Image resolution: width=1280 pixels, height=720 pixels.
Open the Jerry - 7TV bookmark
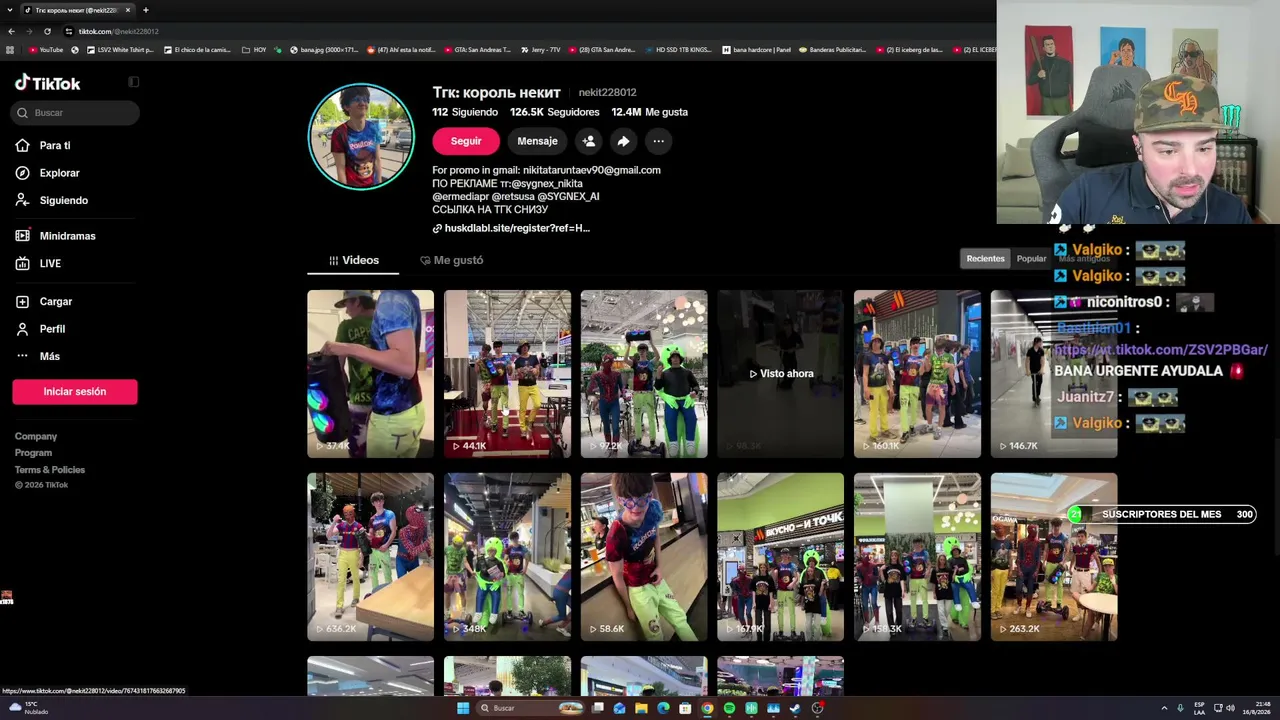coord(540,50)
